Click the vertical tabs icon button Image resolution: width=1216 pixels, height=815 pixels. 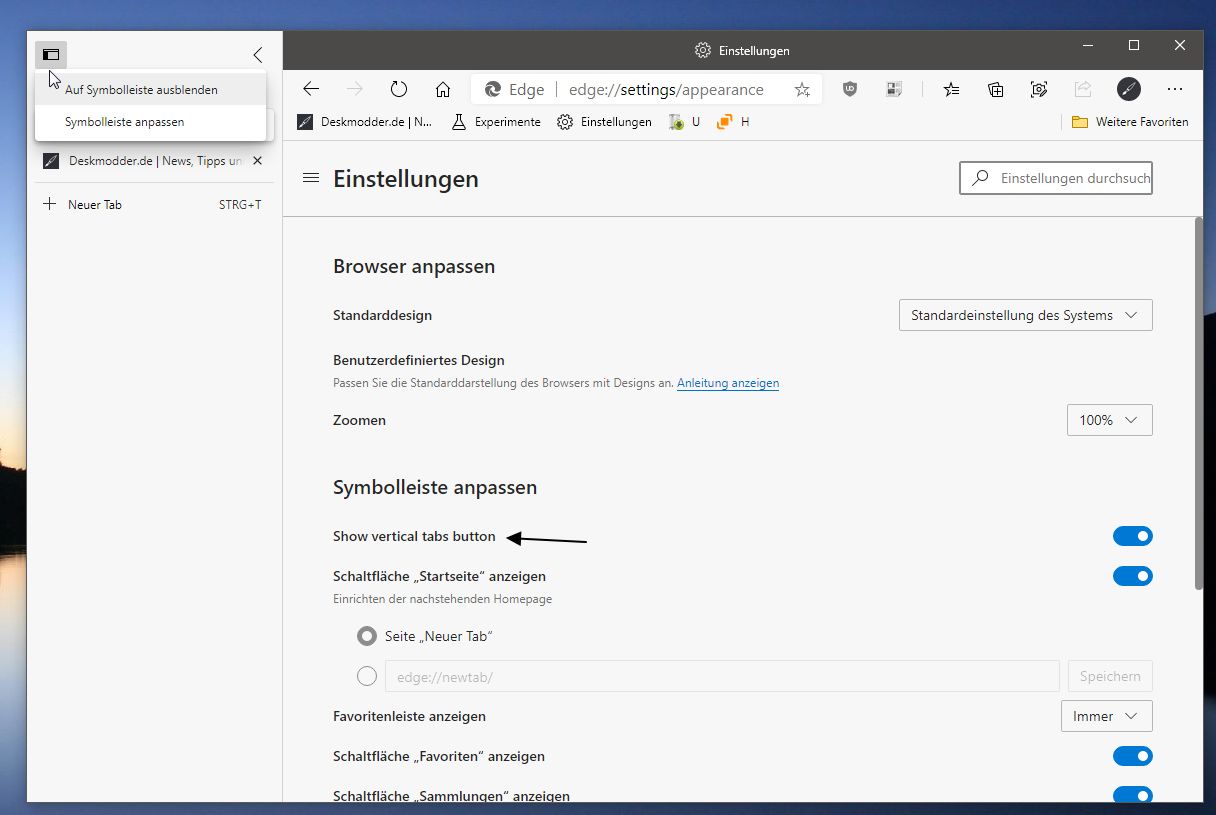tap(51, 55)
